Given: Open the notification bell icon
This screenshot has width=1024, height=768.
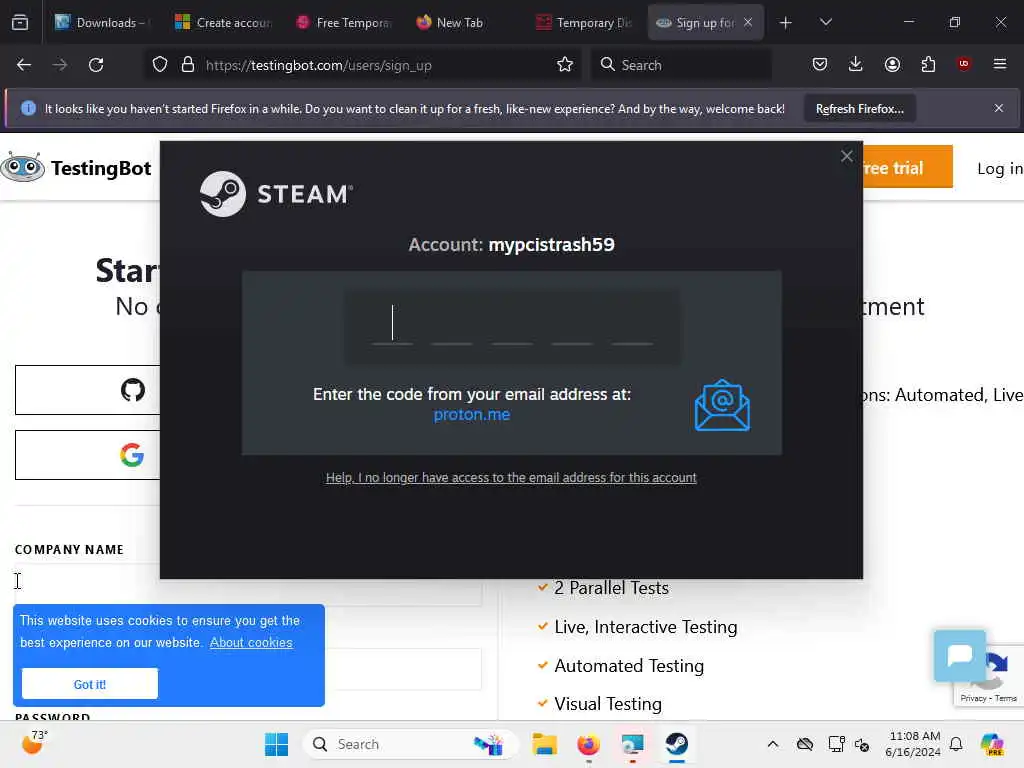Looking at the screenshot, I should 956,744.
